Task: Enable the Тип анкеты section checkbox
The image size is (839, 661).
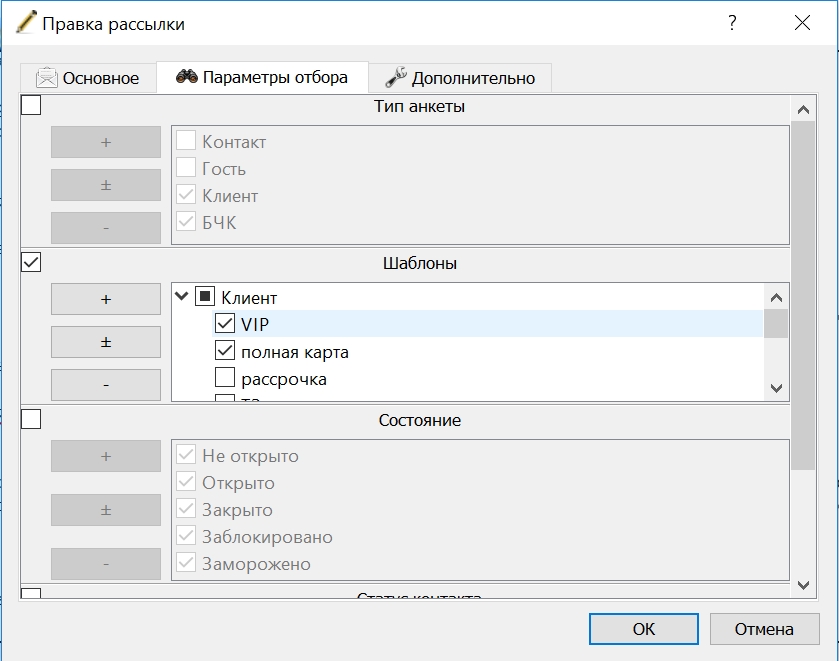Action: point(31,105)
